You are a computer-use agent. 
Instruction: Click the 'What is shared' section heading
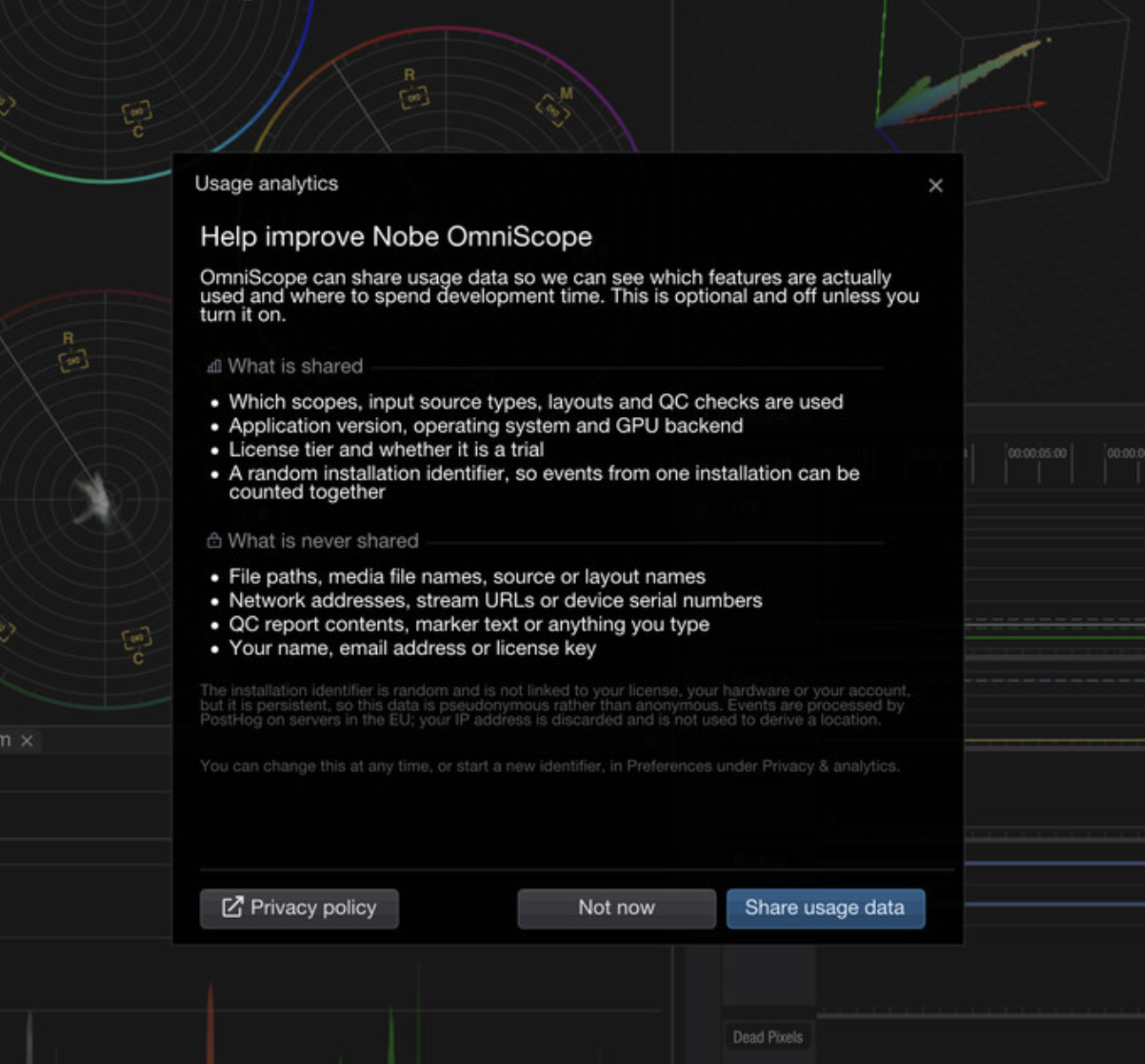[296, 366]
